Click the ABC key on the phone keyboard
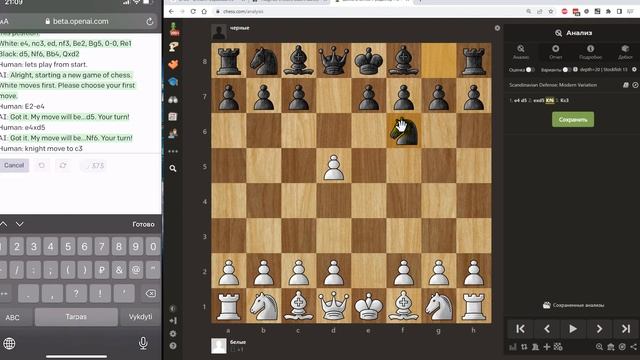640x360 pixels. [x=12, y=317]
